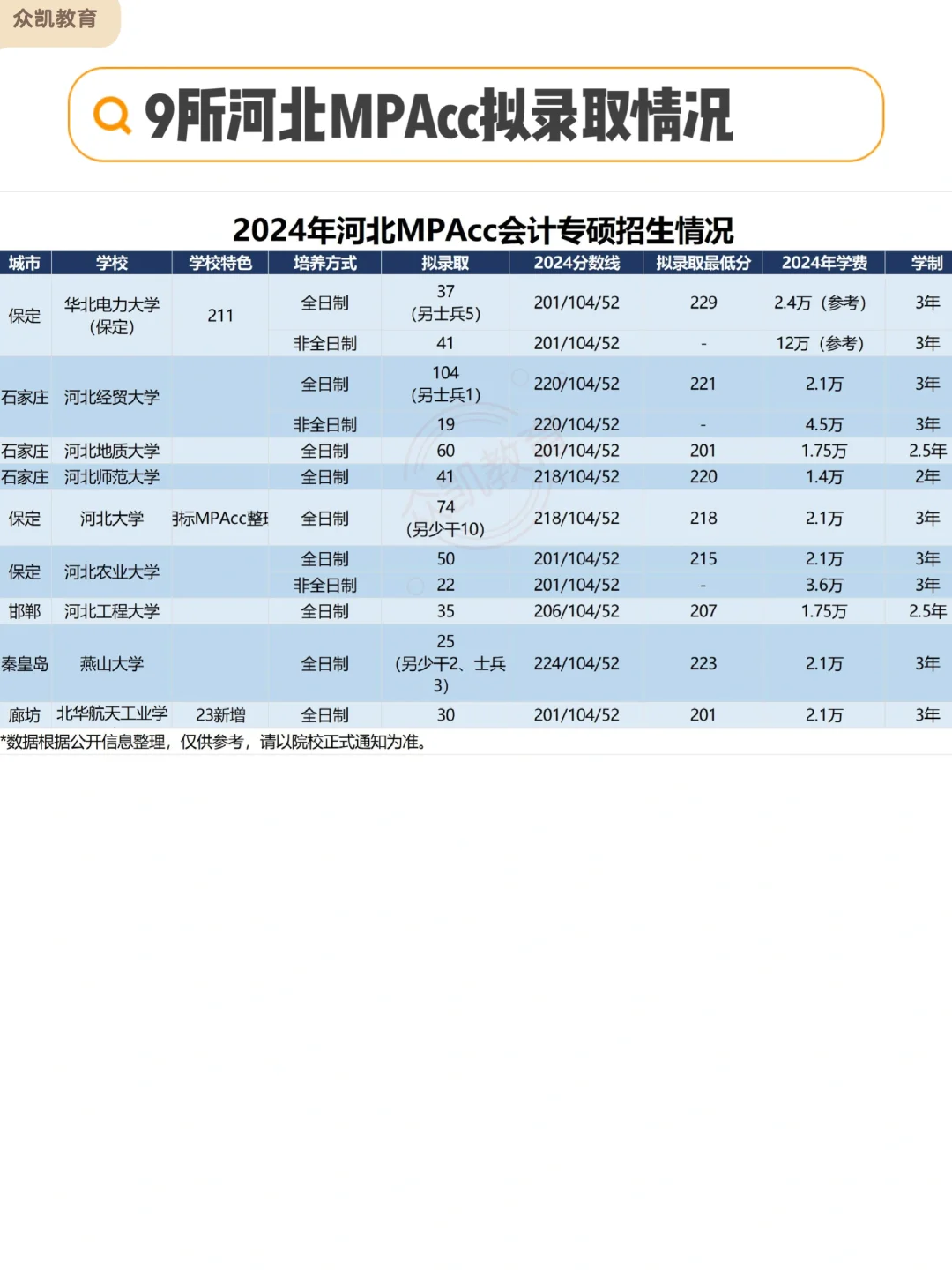The image size is (952, 1270).
Task: Click the 3.6万 tuition cell
Action: tap(824, 585)
